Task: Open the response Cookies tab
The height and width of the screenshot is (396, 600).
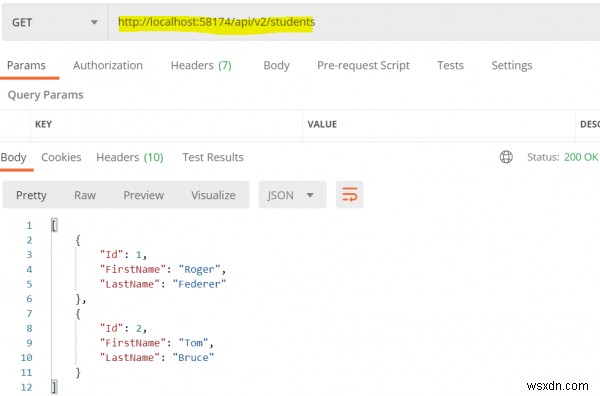Action: 61,157
